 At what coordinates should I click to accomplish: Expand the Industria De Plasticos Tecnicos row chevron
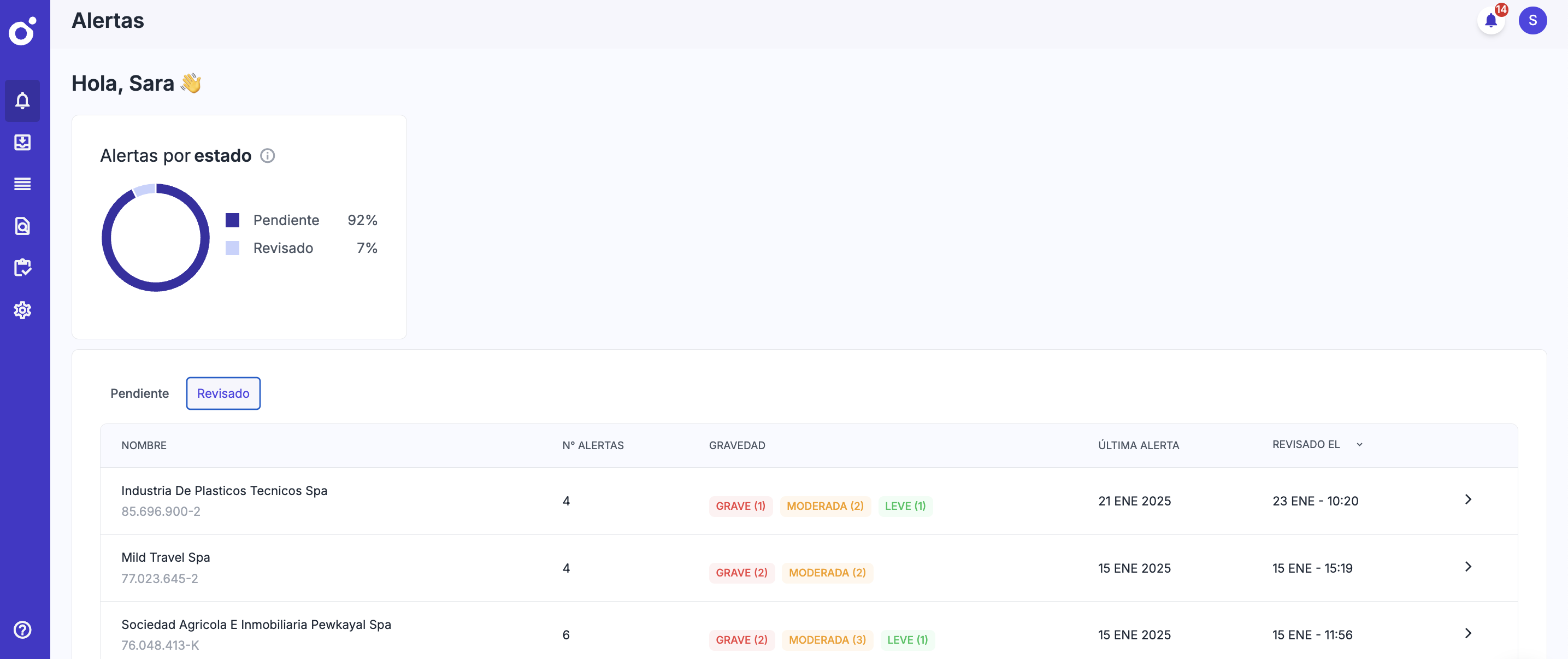(1467, 500)
